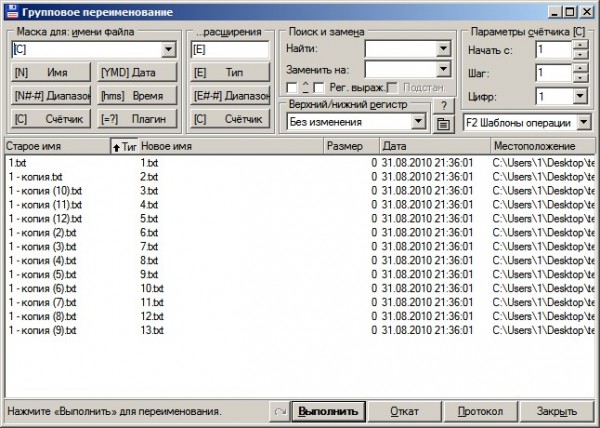Image resolution: width=600 pixels, height=428 pixels.
Task: Click into the Заменить на text field
Action: tap(400, 70)
